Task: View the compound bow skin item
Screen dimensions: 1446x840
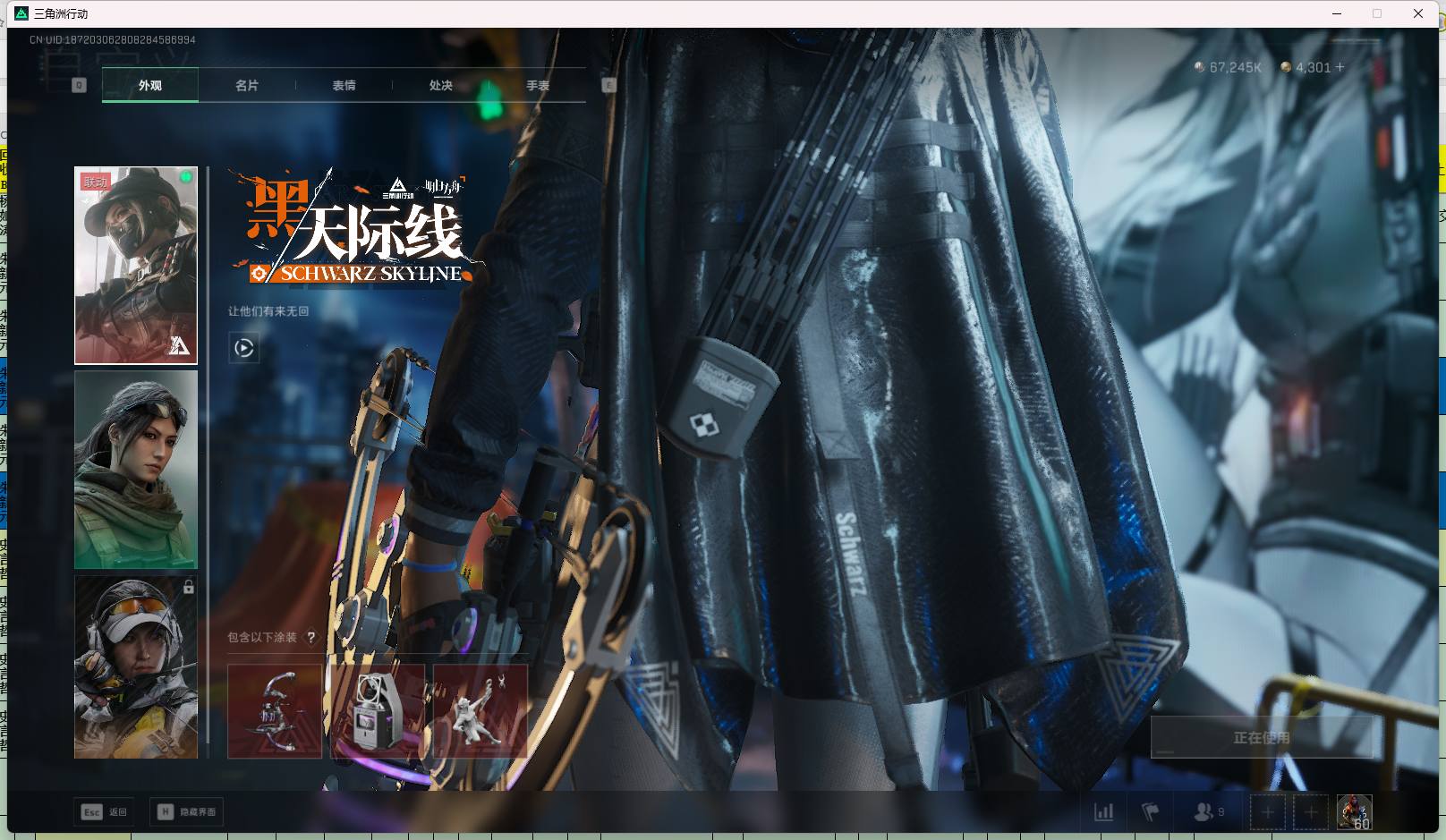Action: tap(275, 711)
